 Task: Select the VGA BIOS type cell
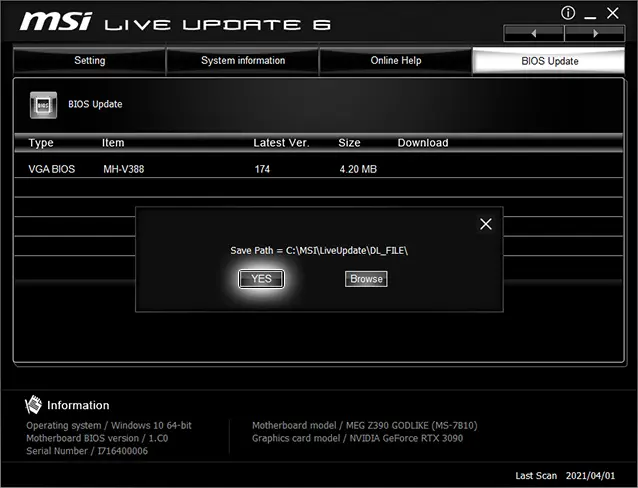click(52, 169)
